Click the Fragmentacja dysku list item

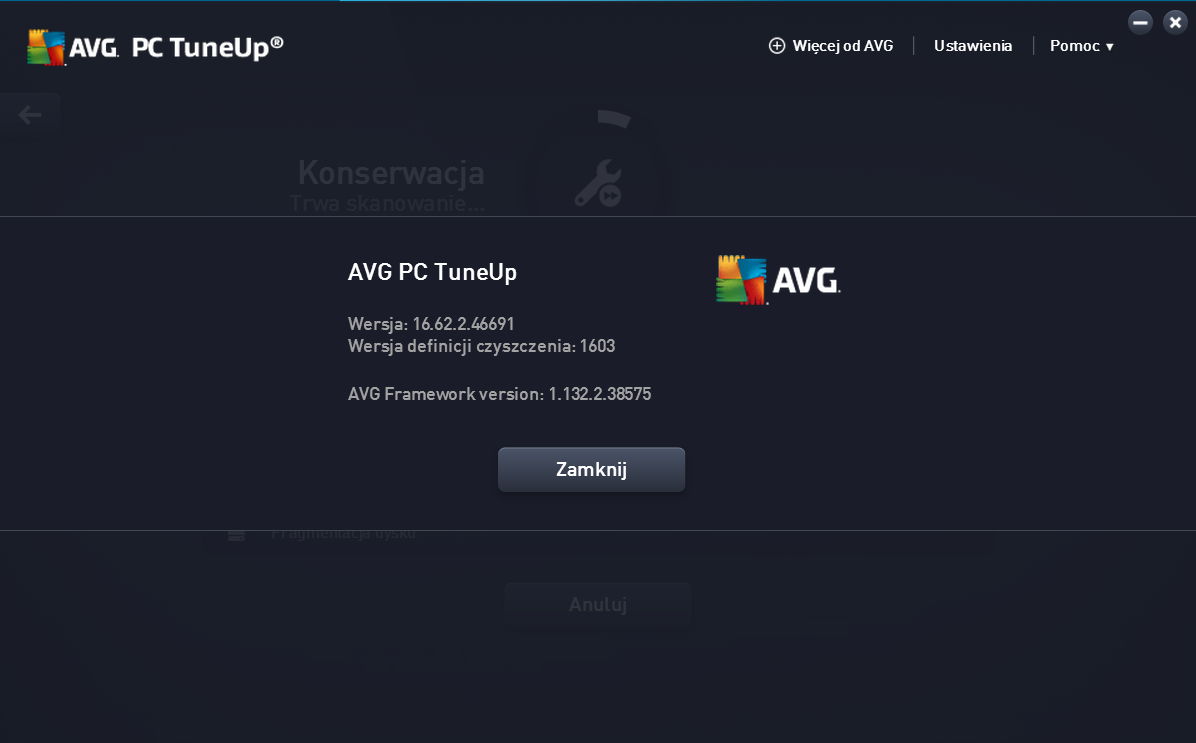(x=343, y=534)
